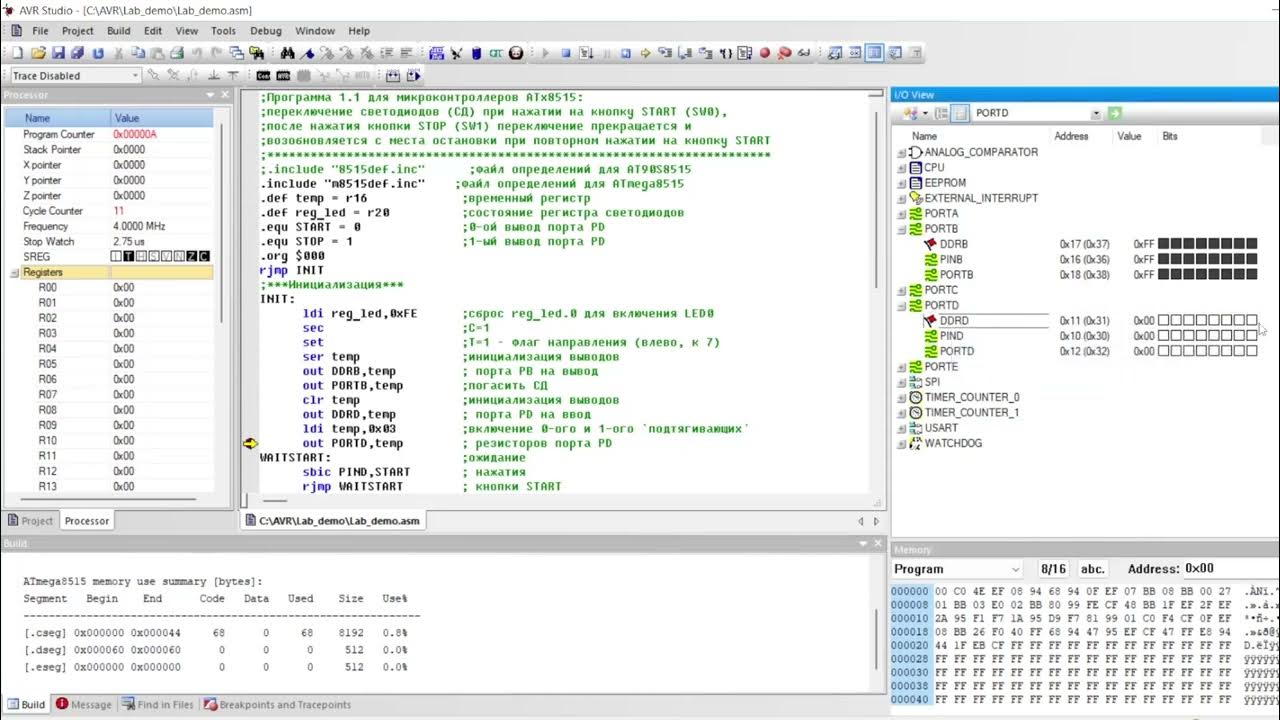Viewport: 1280px width, 720px height.
Task: Toggle the leftmost bit box of PIND
Action: [x=1164, y=336]
